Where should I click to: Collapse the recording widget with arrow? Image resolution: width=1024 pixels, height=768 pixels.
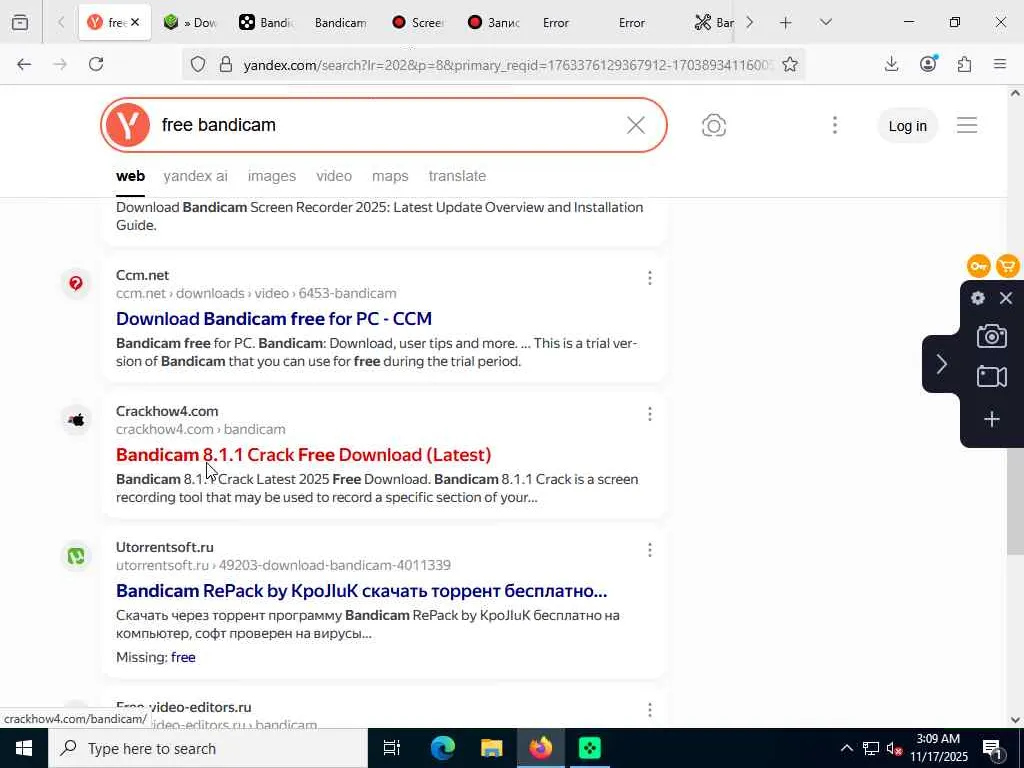pos(941,364)
